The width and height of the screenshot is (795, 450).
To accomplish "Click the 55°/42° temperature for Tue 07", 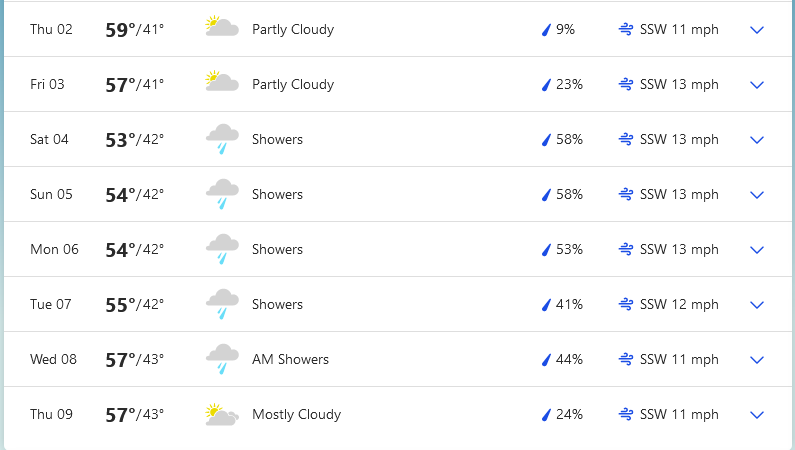I will point(134,305).
